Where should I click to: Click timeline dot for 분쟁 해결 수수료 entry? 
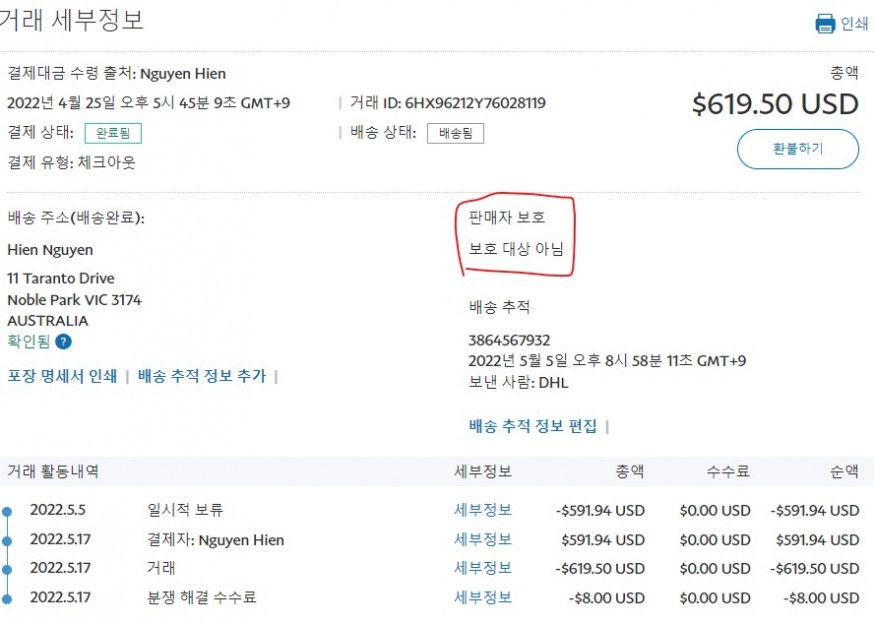tap(7, 599)
